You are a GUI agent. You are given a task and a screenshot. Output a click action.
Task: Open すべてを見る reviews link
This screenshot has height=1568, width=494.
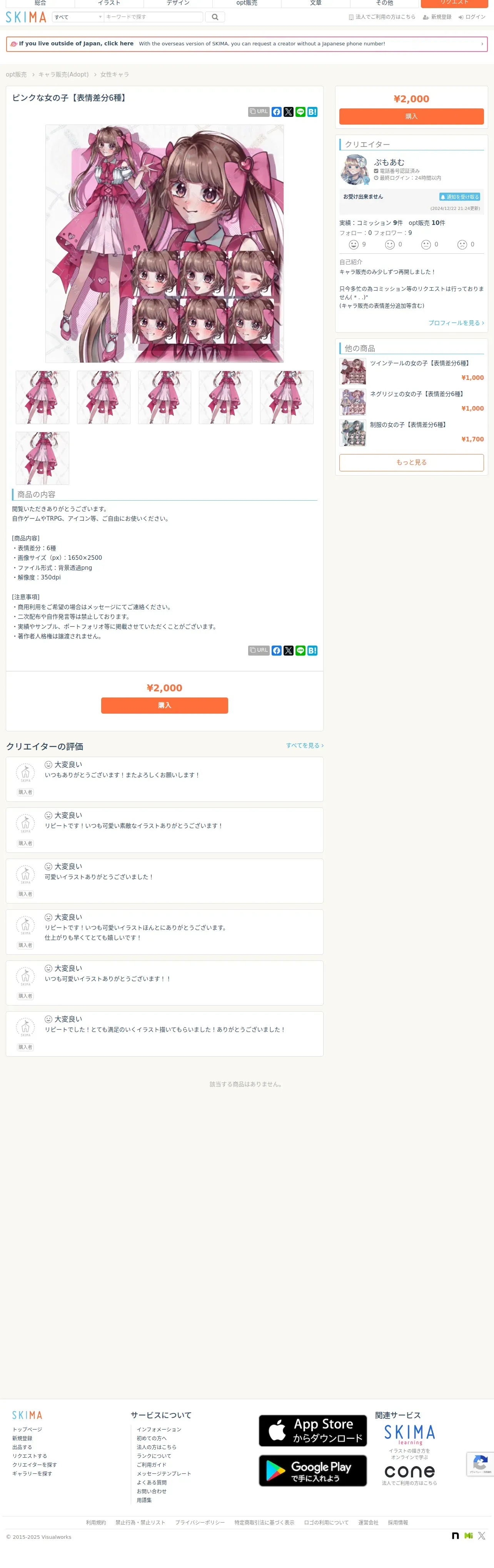click(x=305, y=745)
